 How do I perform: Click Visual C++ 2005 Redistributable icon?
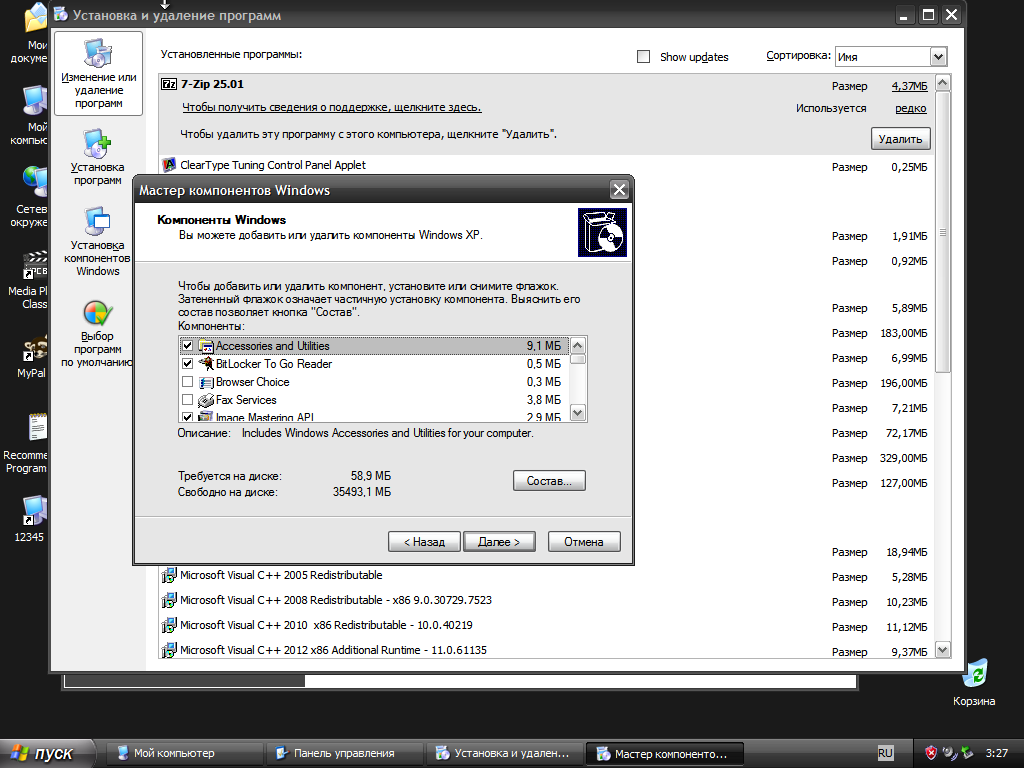tap(169, 575)
